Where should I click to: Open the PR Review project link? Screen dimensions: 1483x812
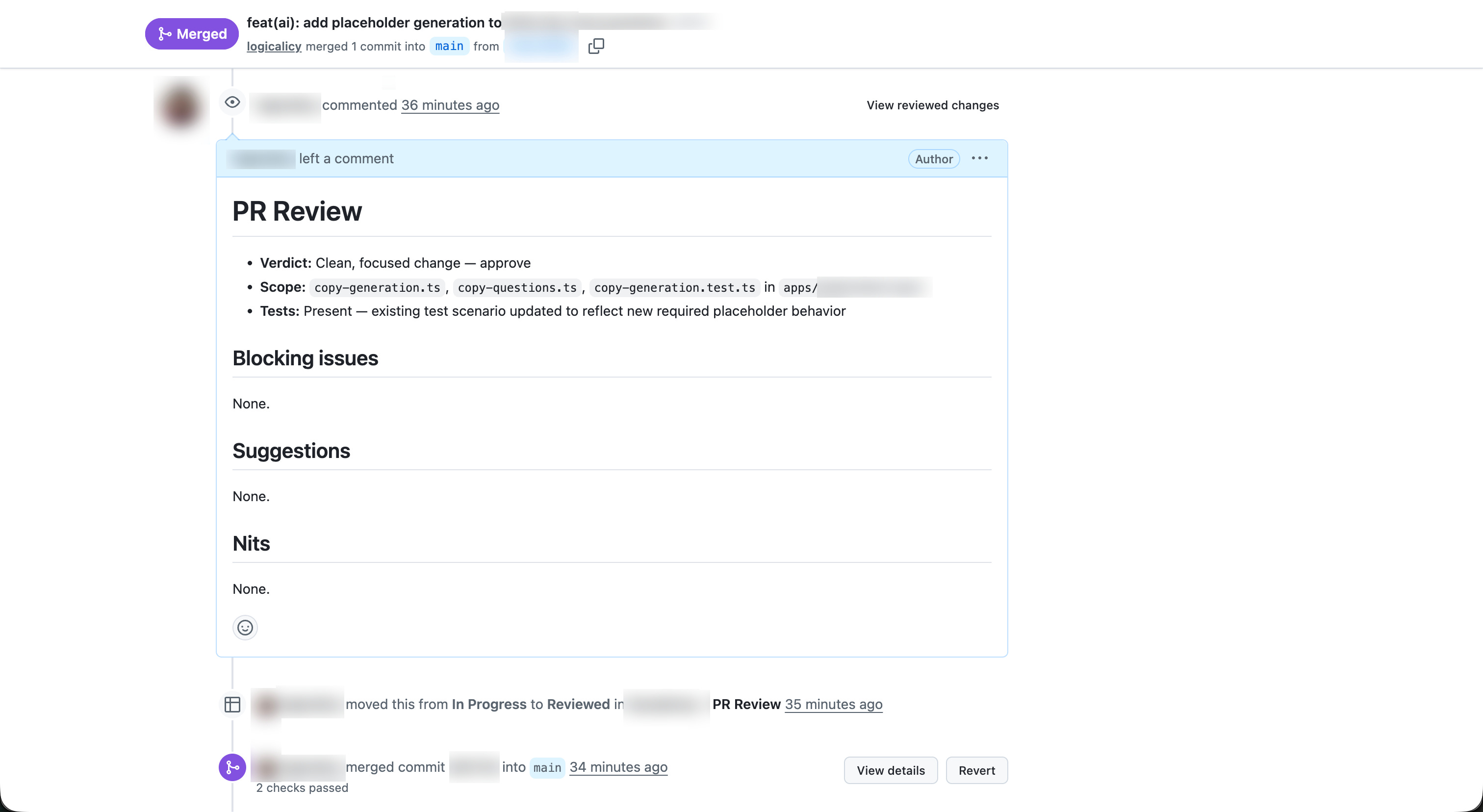click(746, 705)
